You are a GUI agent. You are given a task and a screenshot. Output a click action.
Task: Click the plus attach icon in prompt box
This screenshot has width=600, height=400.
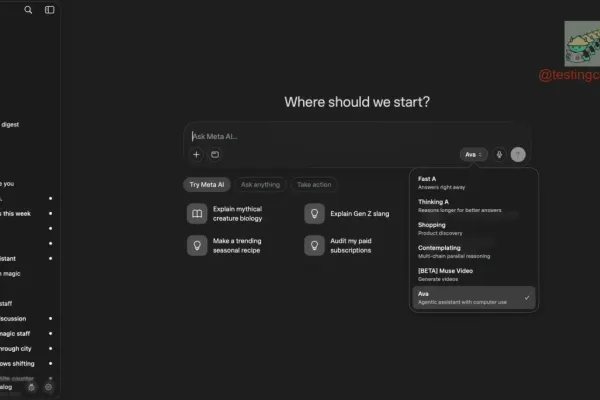pos(196,155)
